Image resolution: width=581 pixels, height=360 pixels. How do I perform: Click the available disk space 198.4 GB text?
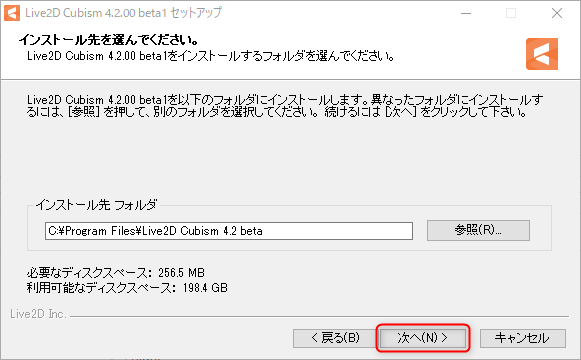pos(127,288)
